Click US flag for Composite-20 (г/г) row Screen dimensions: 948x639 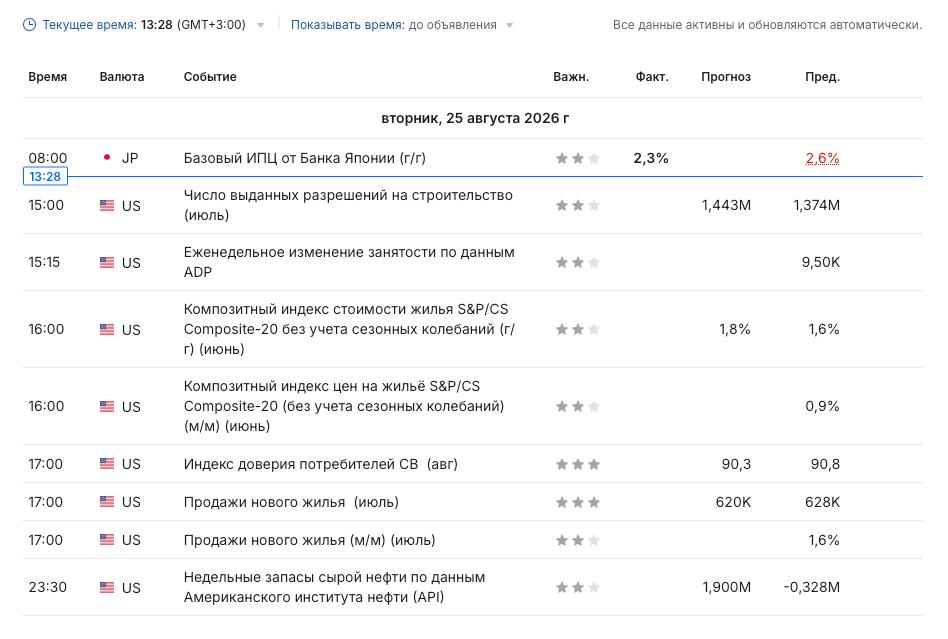107,329
